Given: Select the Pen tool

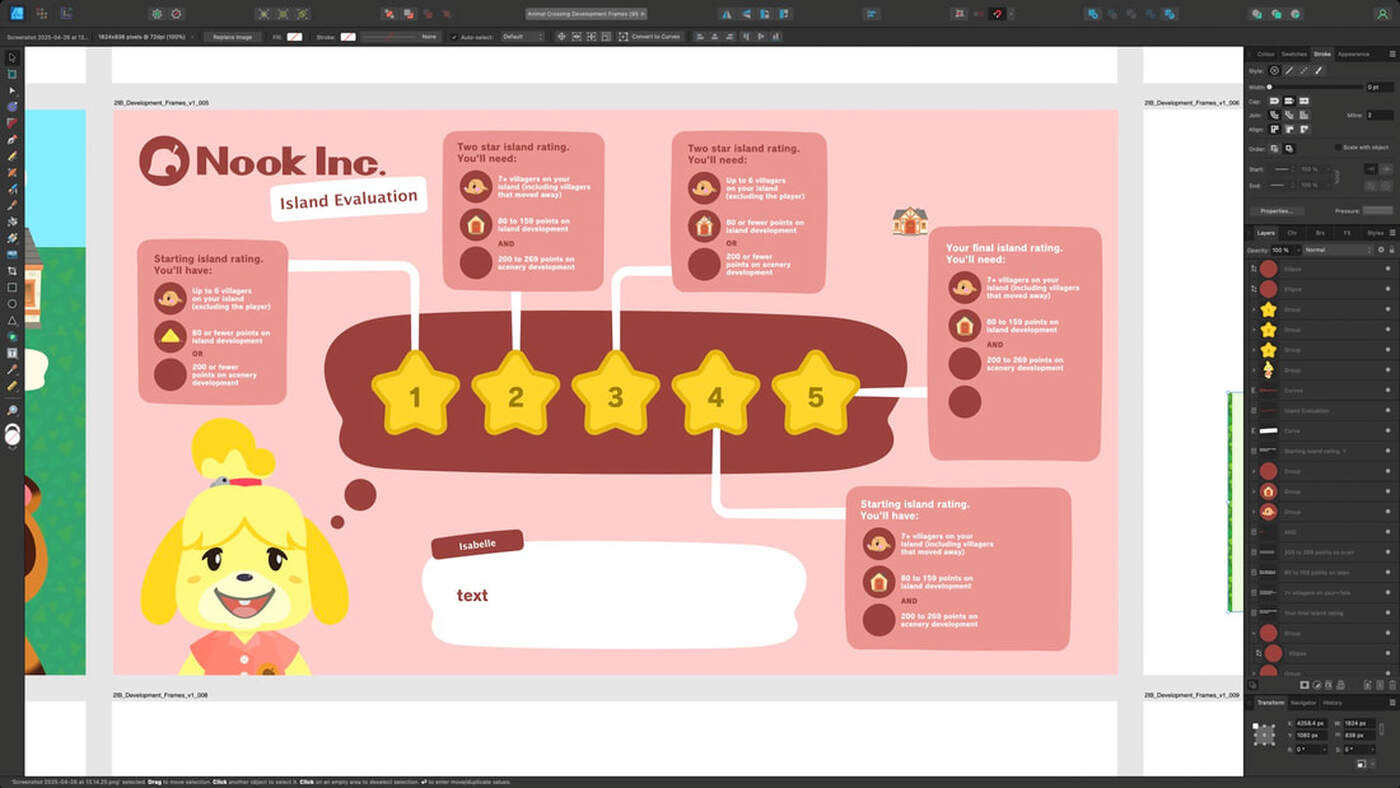Looking at the screenshot, I should click(x=12, y=139).
